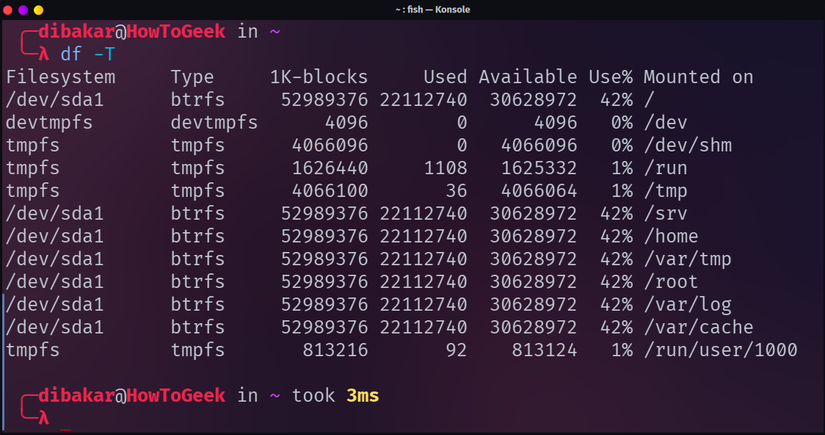
Task: Click '0%' in the /dev/shm row
Action: [621, 145]
